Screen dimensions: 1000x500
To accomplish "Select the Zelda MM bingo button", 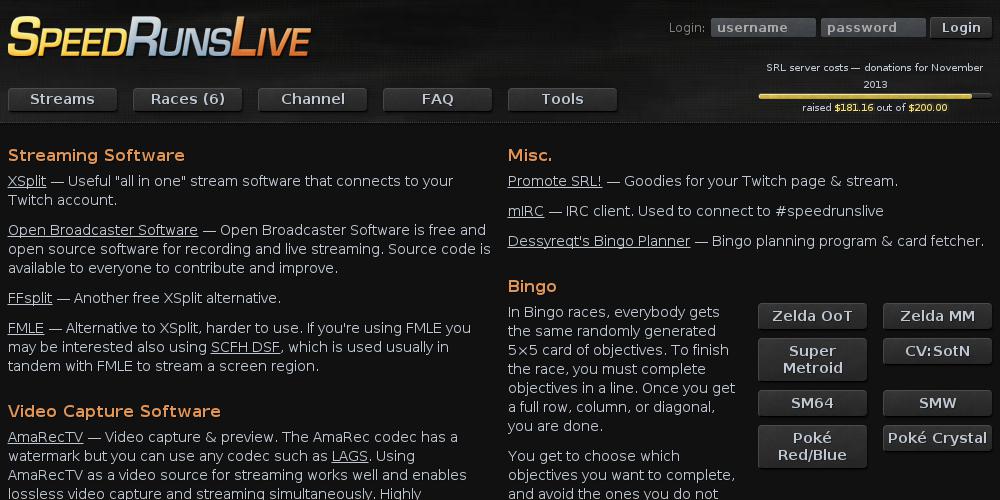I will 937,316.
